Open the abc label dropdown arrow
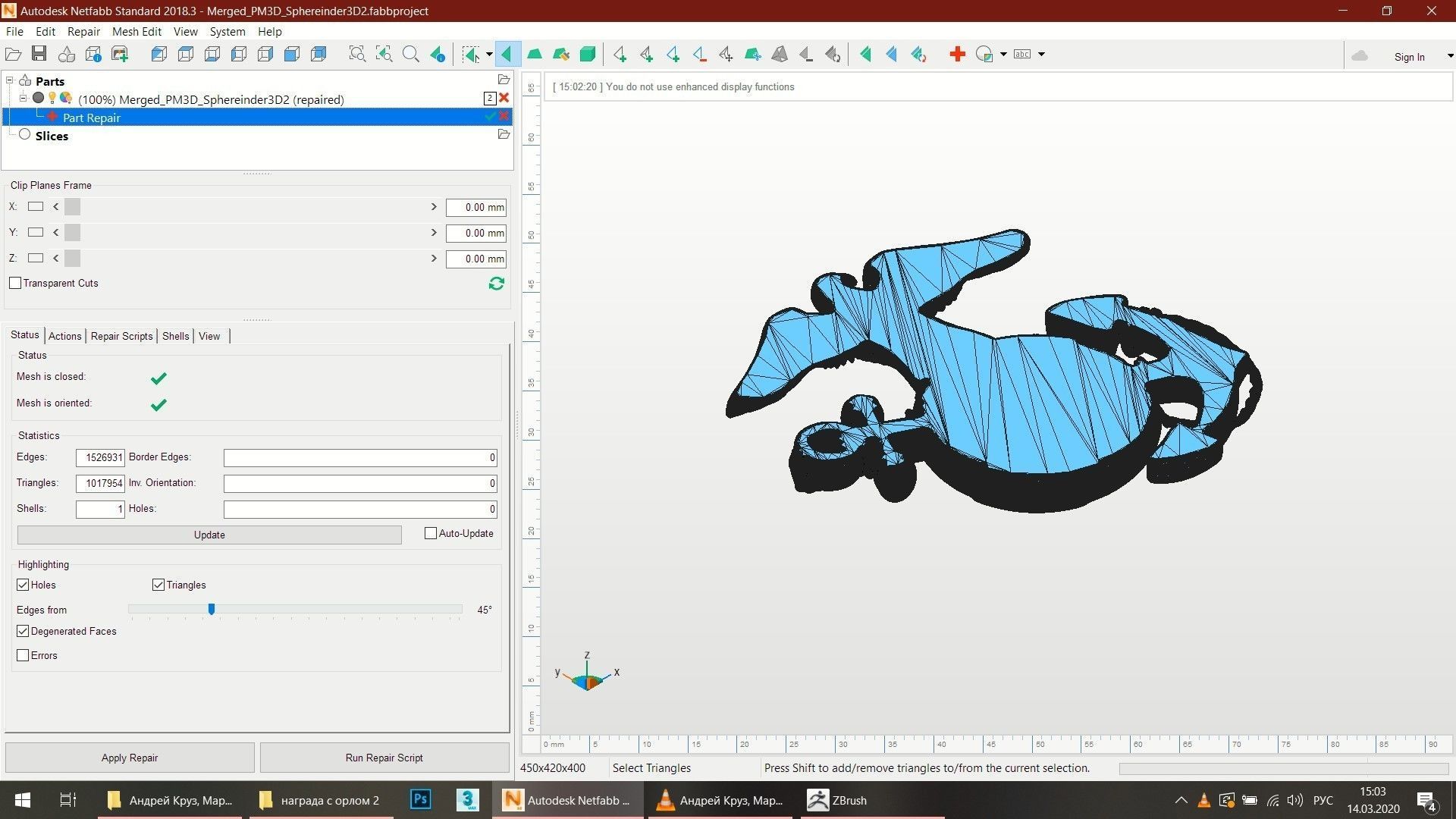Image resolution: width=1456 pixels, height=819 pixels. pyautogui.click(x=1041, y=54)
